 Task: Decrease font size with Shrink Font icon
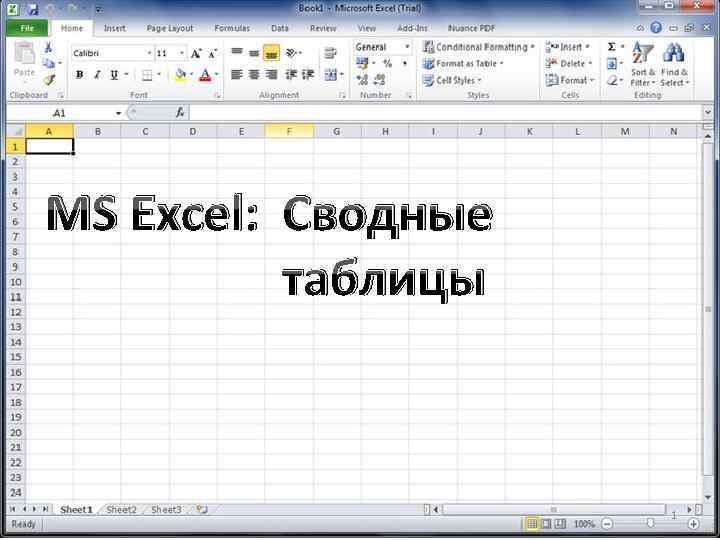pyautogui.click(x=212, y=54)
